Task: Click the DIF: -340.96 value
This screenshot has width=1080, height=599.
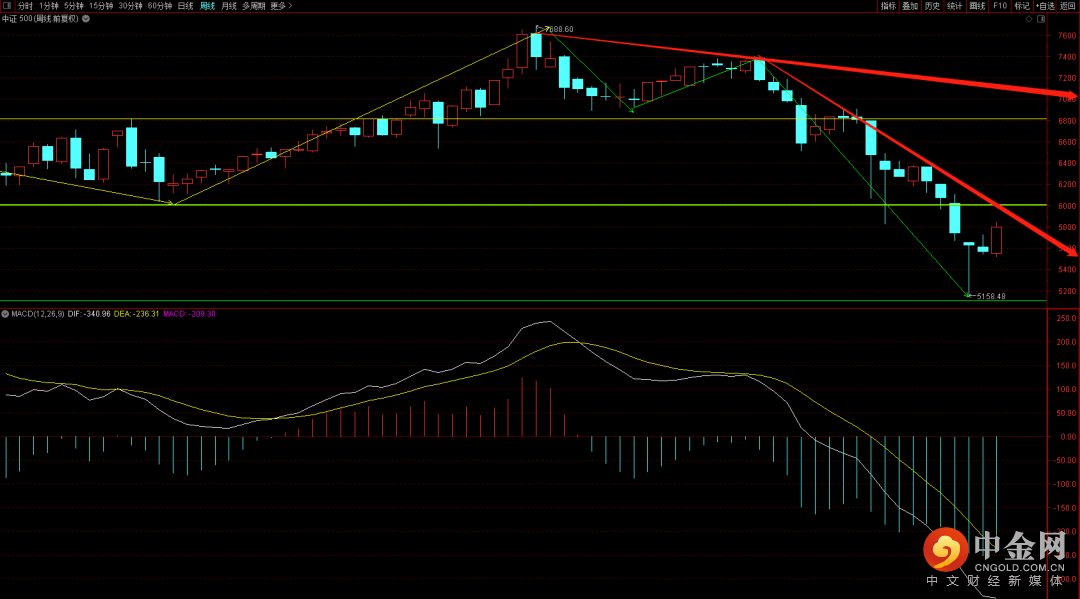Action: coord(89,314)
